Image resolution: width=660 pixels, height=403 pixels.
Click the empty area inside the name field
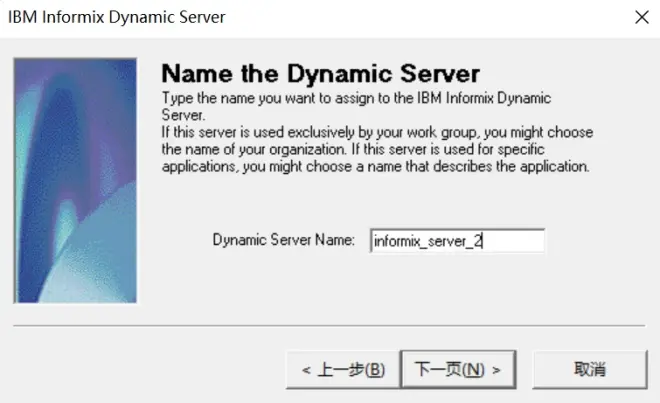click(514, 241)
